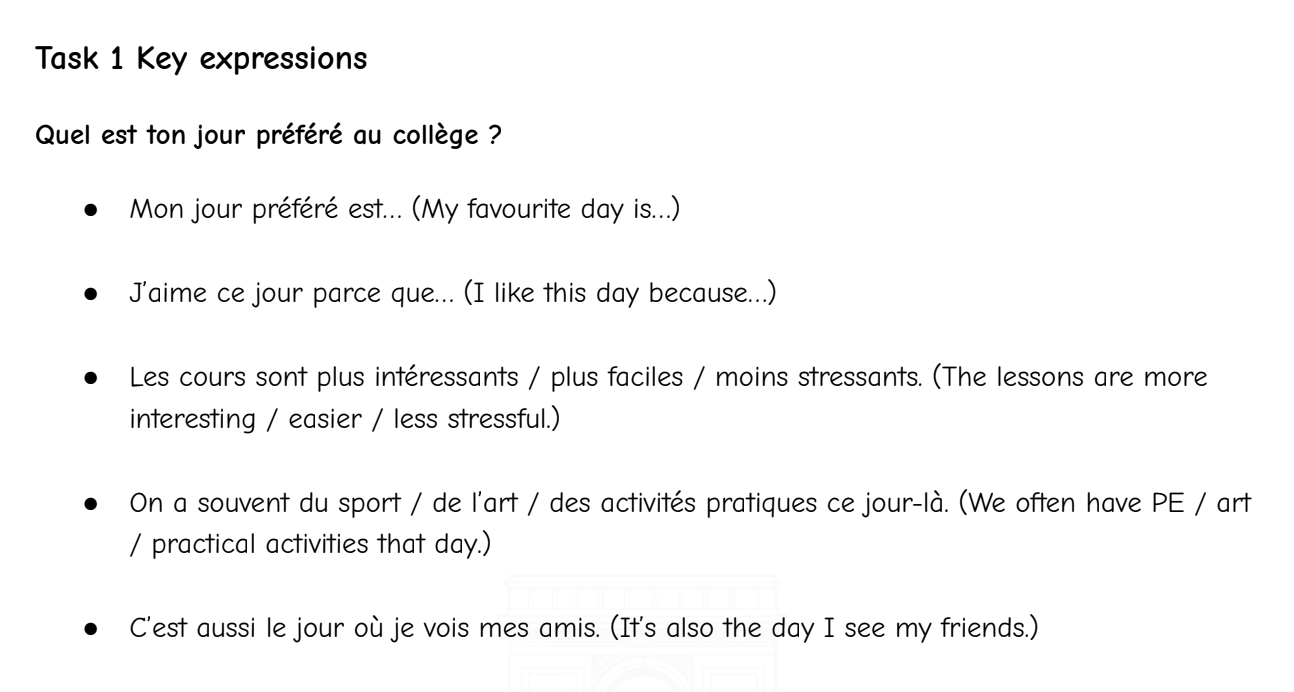
Task: Click the bullet before "C'est aussi le jour"
Action: point(91,568)
